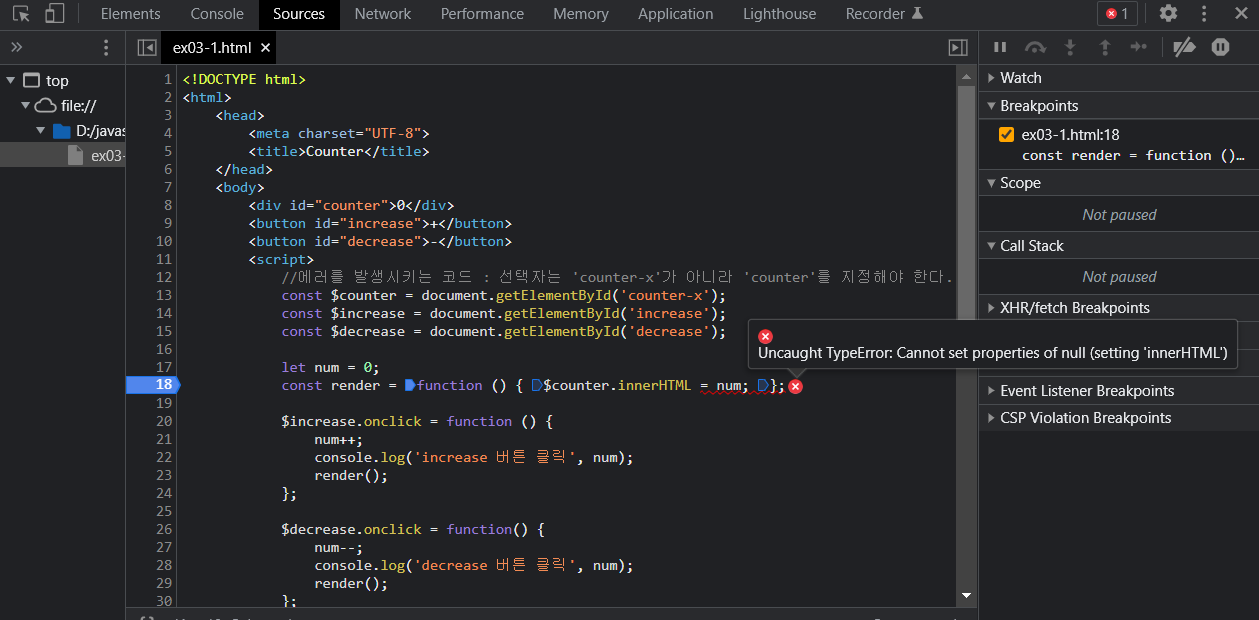
Task: Hide the debugger sidebar toggle icon
Action: click(957, 47)
